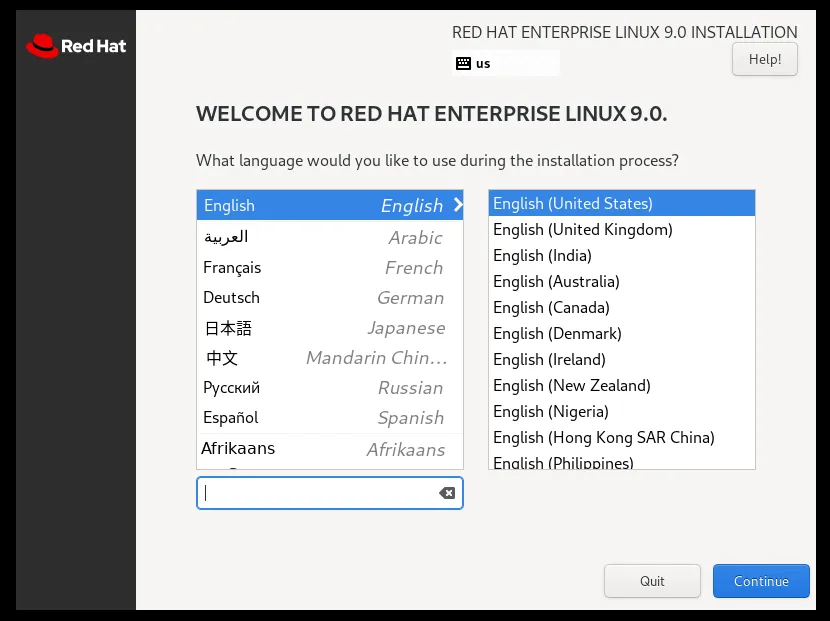Choose Deutsch (German) language

click(x=330, y=298)
